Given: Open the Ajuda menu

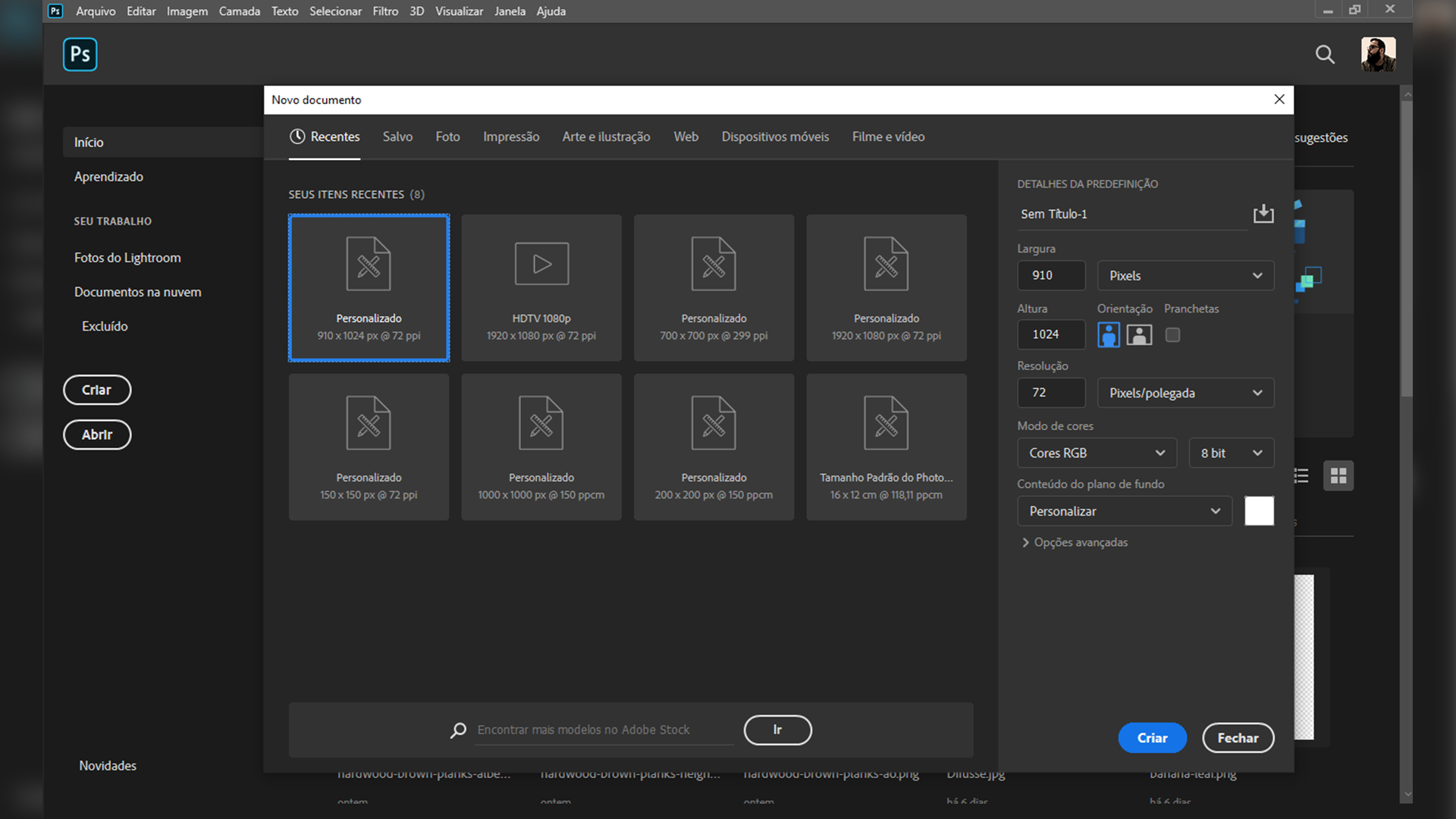Looking at the screenshot, I should pyautogui.click(x=551, y=11).
